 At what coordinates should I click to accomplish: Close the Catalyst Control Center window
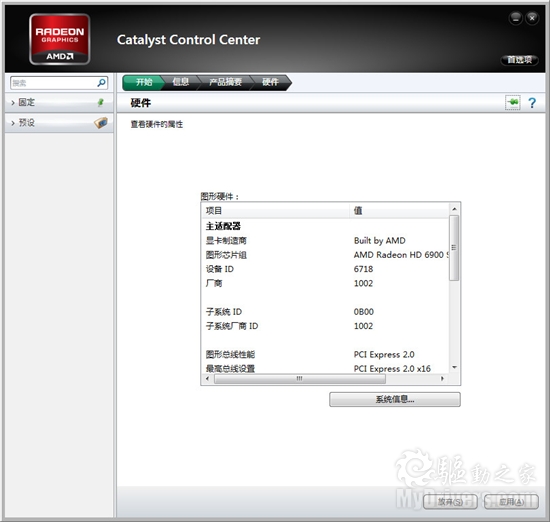tap(532, 18)
